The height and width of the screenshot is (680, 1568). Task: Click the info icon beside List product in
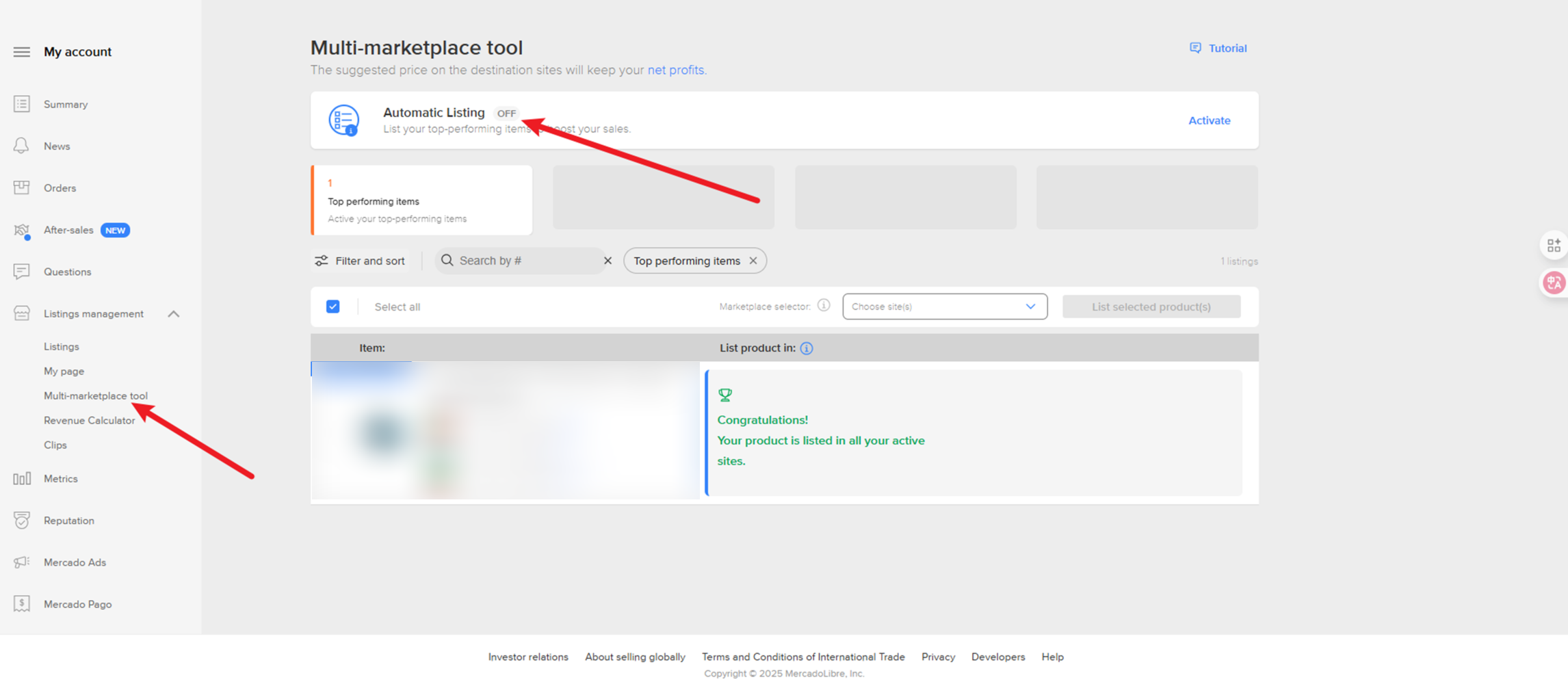pyautogui.click(x=807, y=348)
